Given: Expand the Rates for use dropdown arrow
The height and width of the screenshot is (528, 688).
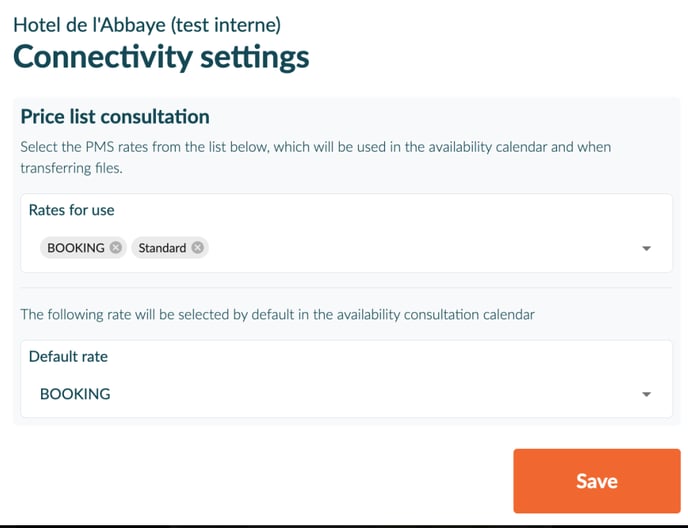Looking at the screenshot, I should [x=646, y=248].
